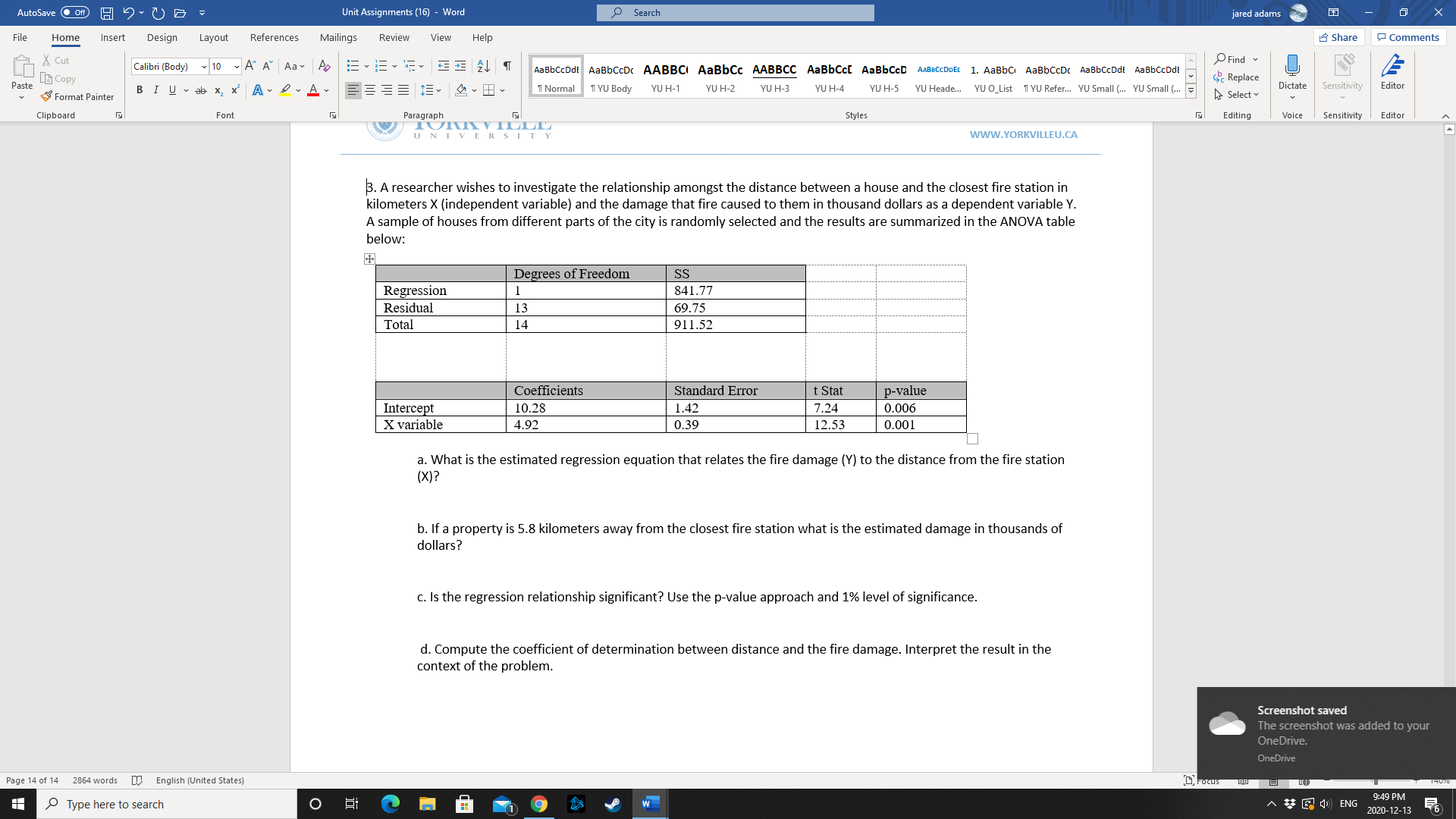Apply font color to text

pyautogui.click(x=314, y=90)
